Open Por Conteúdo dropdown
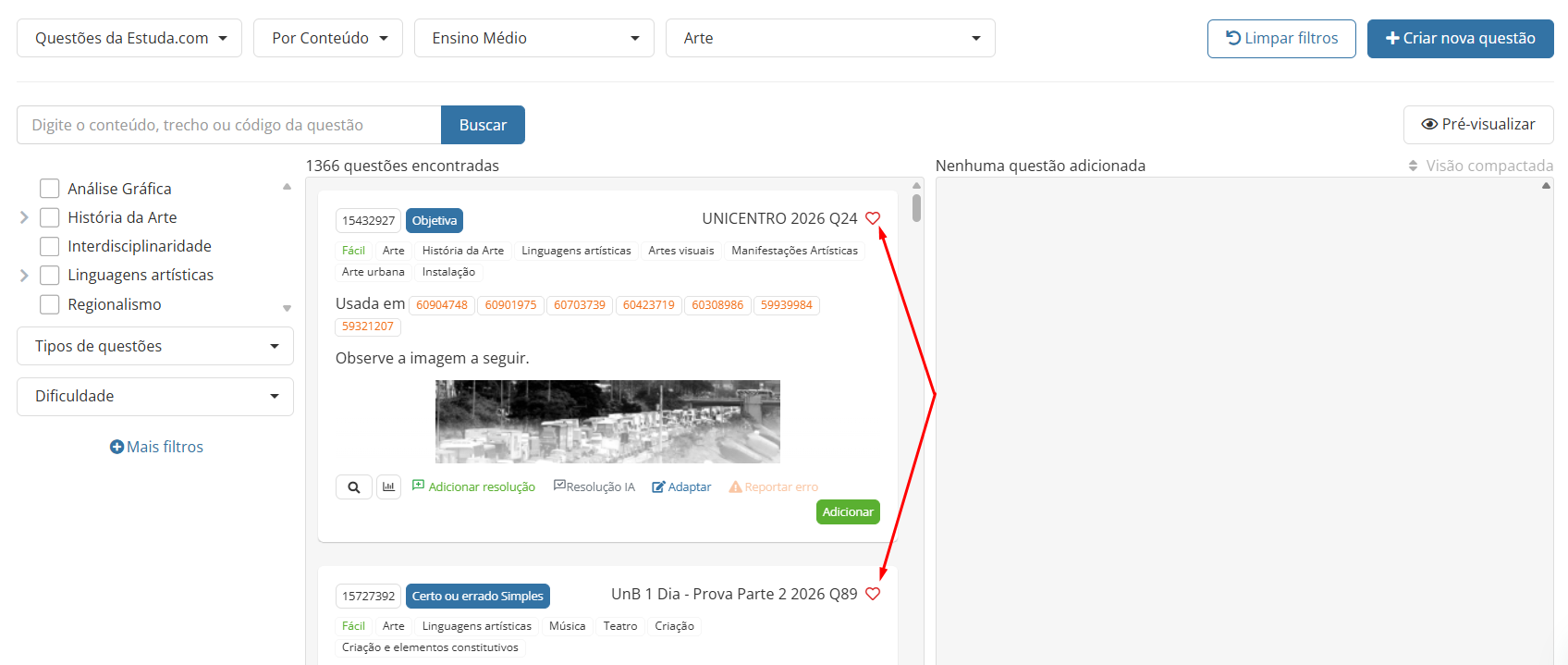 click(328, 38)
